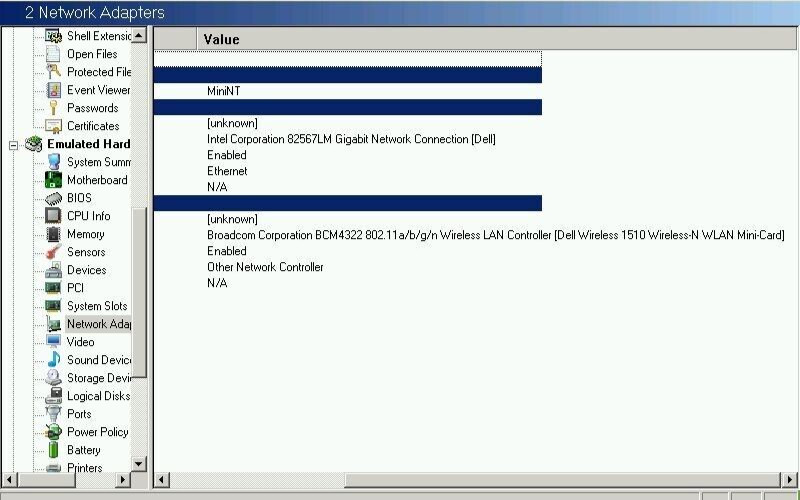The width and height of the screenshot is (800, 500).
Task: Select the Emulated Hardware label
Action: coord(89,144)
